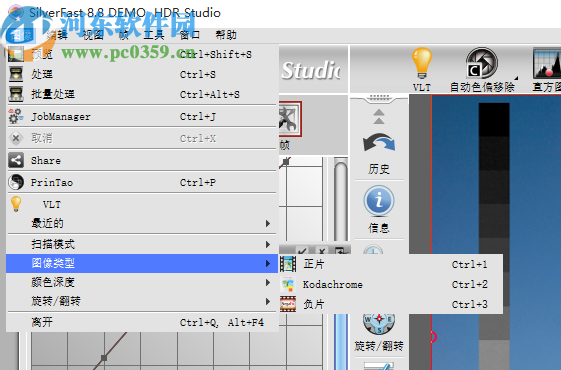Open the 视图 view menu
The width and height of the screenshot is (561, 370).
pos(93,35)
